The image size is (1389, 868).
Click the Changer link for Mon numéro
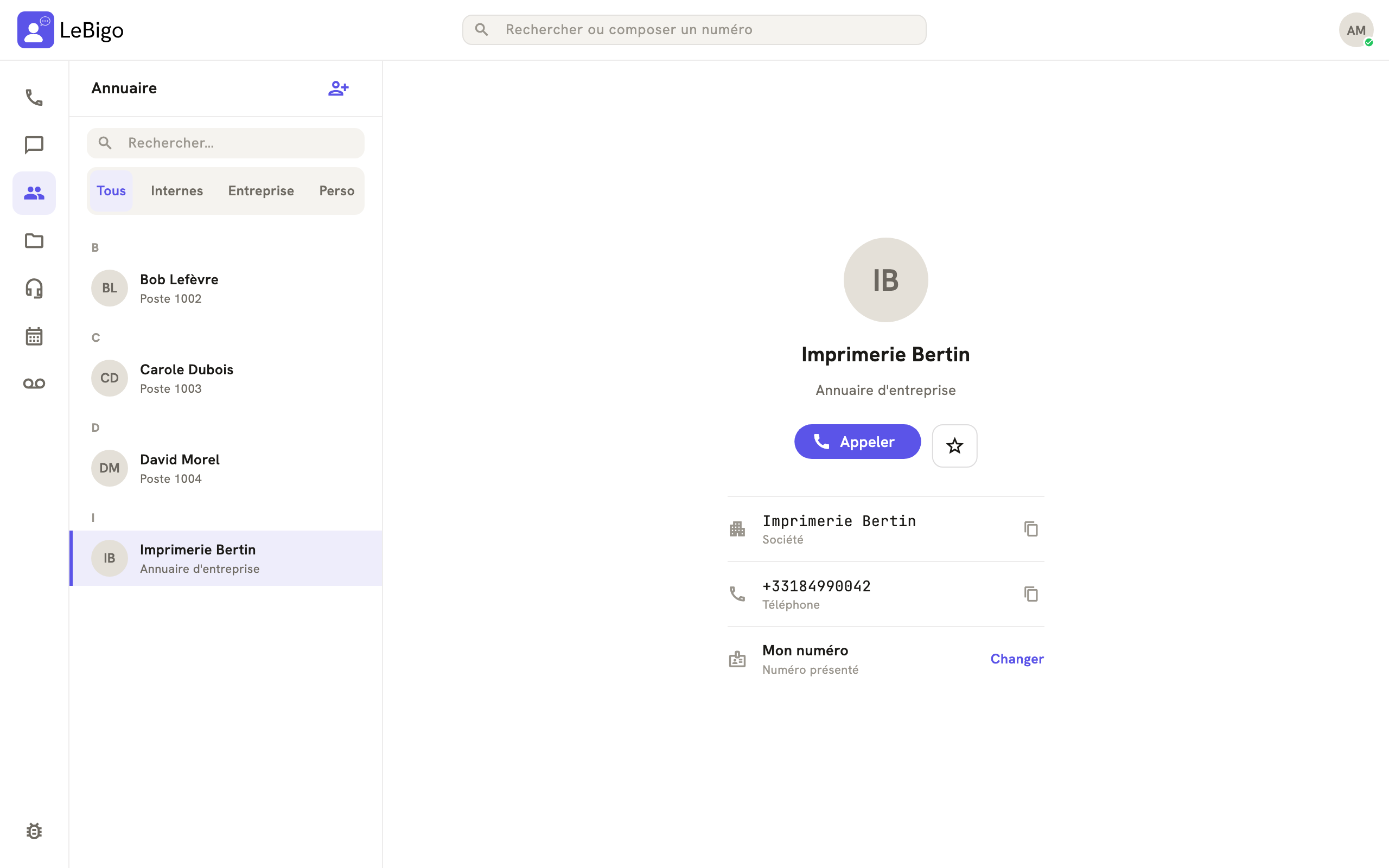coord(1016,659)
